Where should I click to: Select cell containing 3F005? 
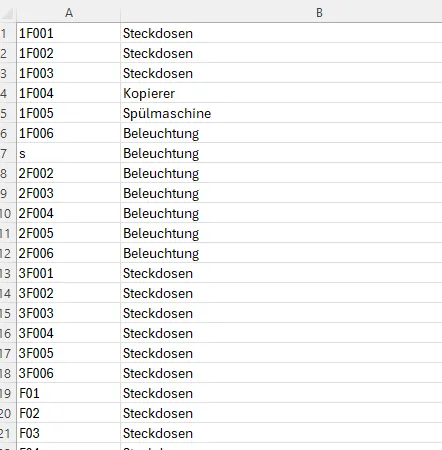[68, 353]
